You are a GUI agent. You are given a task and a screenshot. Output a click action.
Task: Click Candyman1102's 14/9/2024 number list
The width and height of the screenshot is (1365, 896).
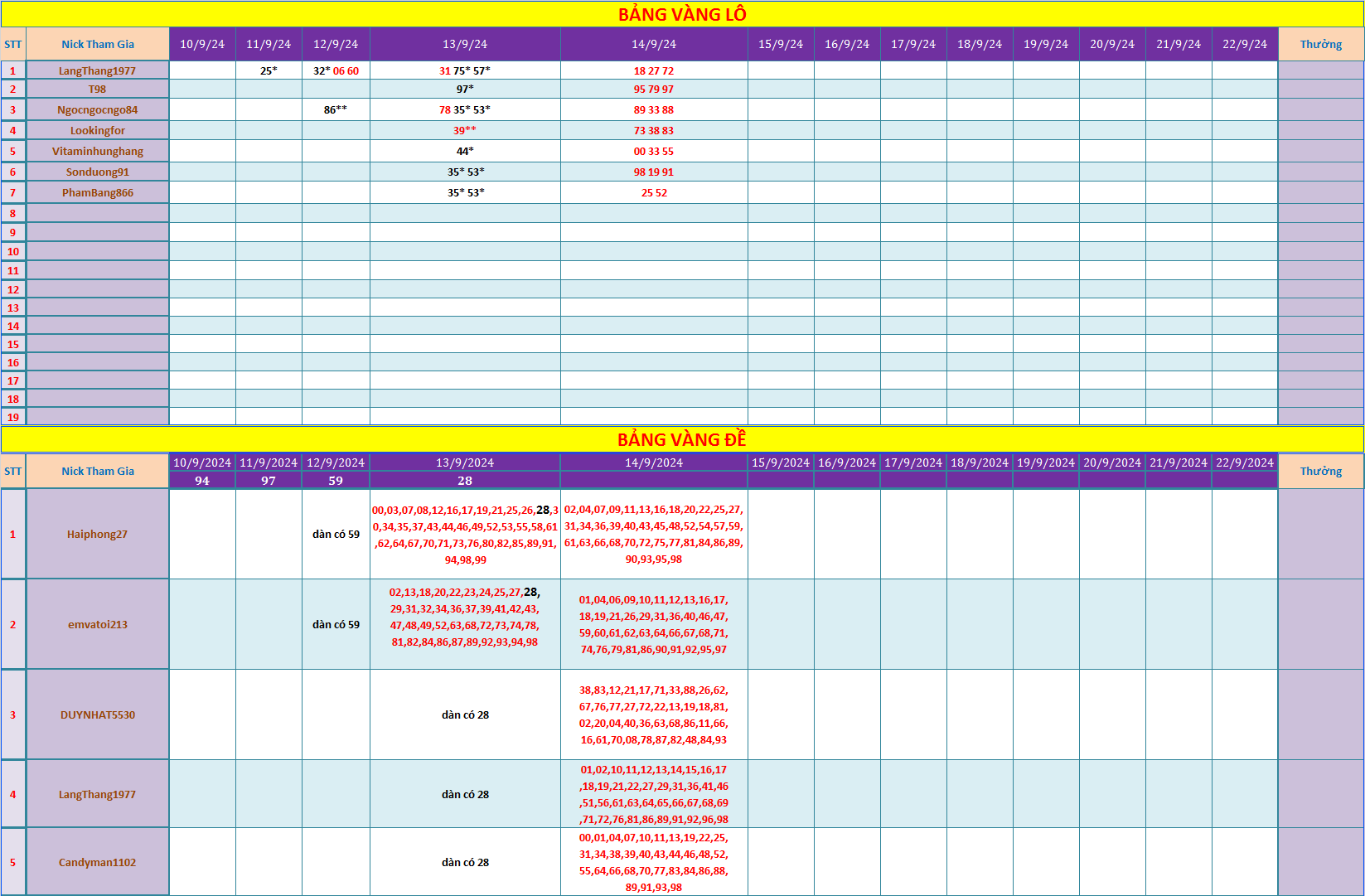(x=654, y=862)
